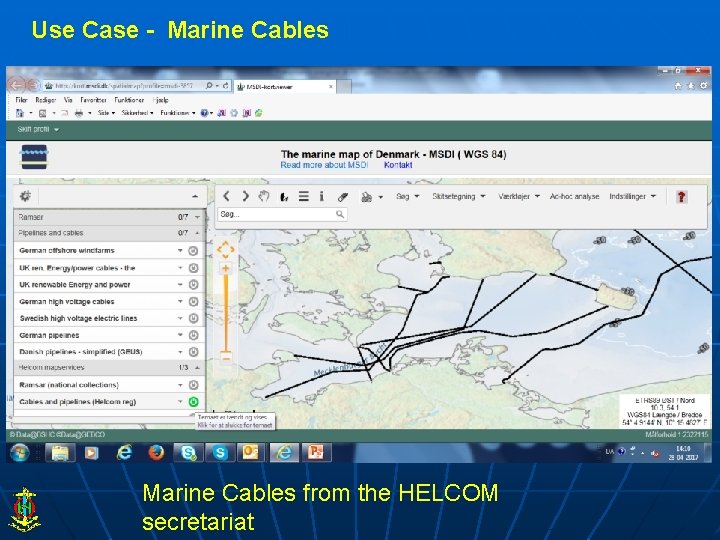Go to next map extent arrow

(x=245, y=197)
